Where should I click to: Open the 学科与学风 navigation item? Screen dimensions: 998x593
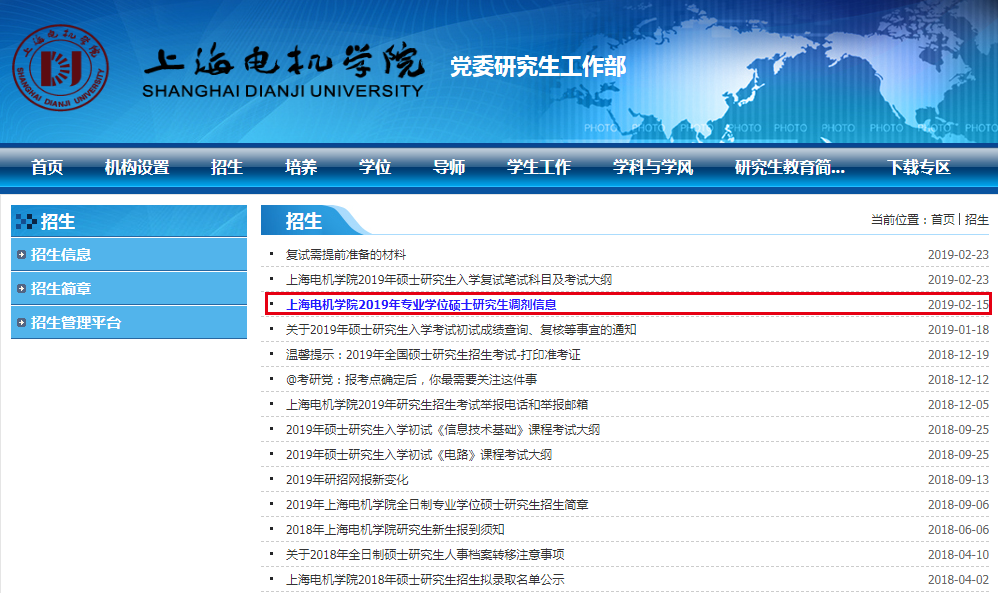652,167
